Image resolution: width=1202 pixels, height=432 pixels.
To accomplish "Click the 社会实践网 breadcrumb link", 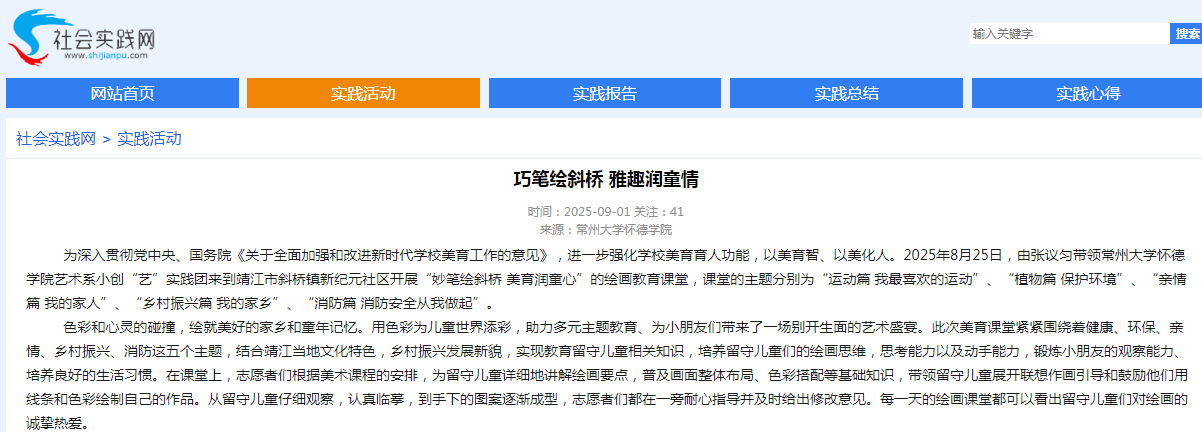I will 55,139.
